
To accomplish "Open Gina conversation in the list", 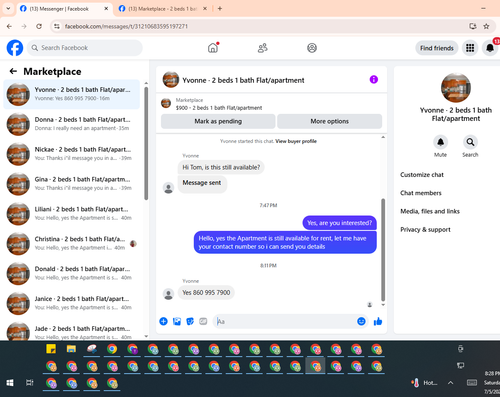I will coord(72,184).
